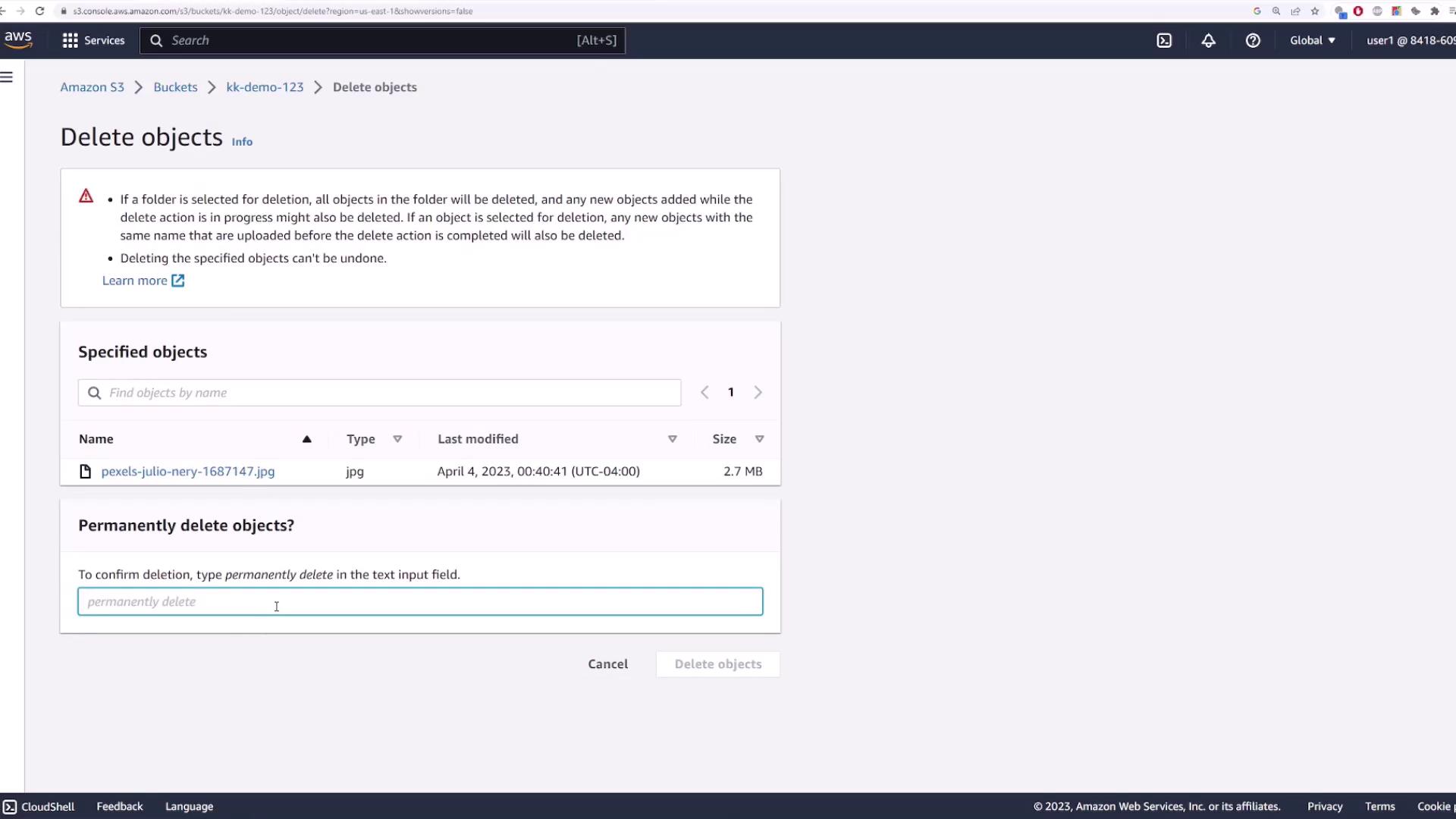Open the Global region dropdown
This screenshot has width=1456, height=819.
coord(1313,41)
